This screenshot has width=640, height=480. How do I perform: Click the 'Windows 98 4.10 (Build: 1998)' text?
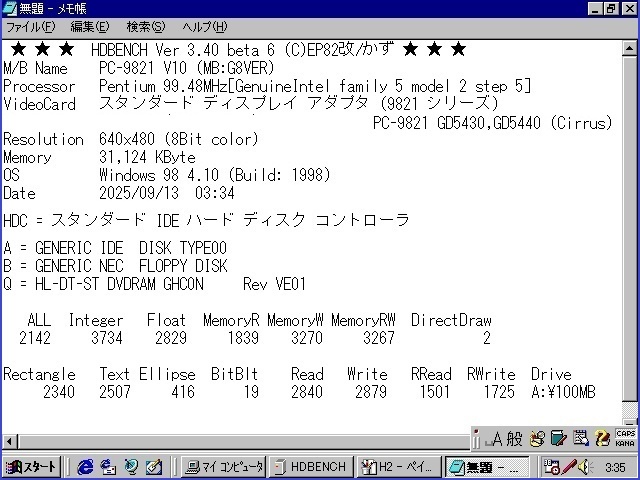click(x=214, y=176)
